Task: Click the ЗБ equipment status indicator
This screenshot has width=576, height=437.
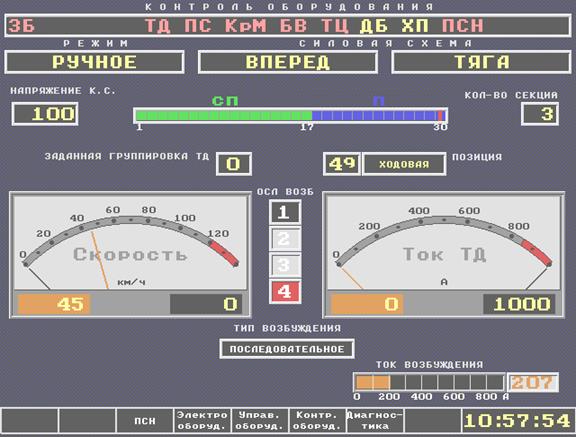Action: coord(22,26)
